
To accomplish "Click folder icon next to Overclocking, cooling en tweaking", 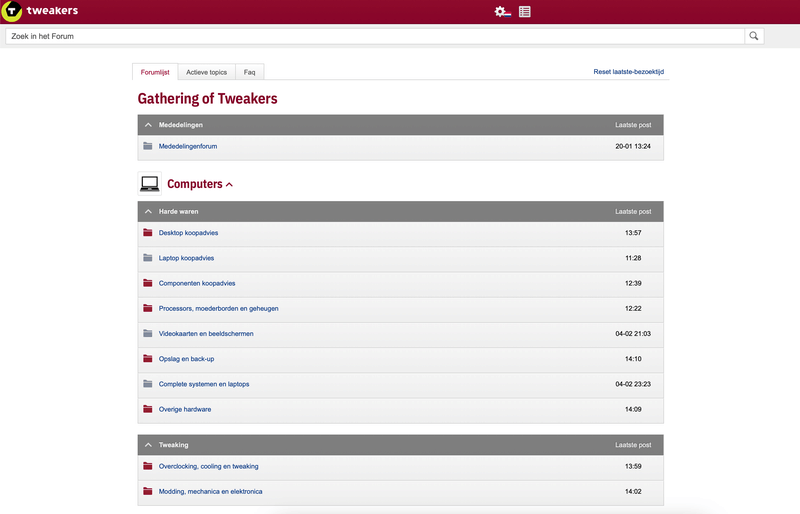I will tap(148, 466).
